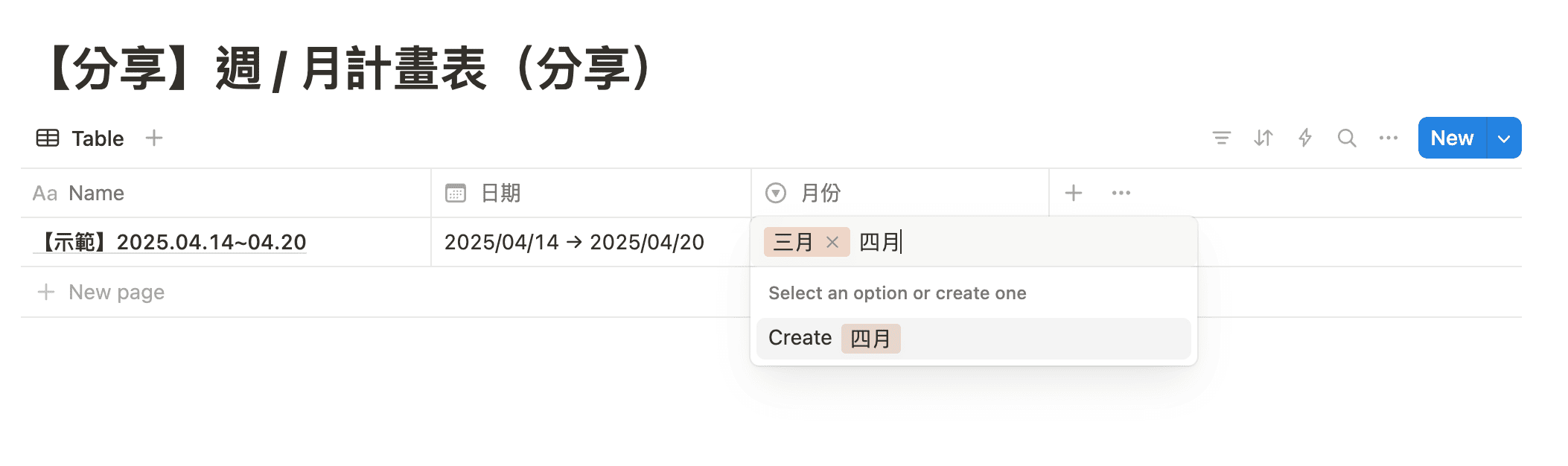This screenshot has height=466, width=1568.
Task: Open the 日期 date column header
Action: 500,194
